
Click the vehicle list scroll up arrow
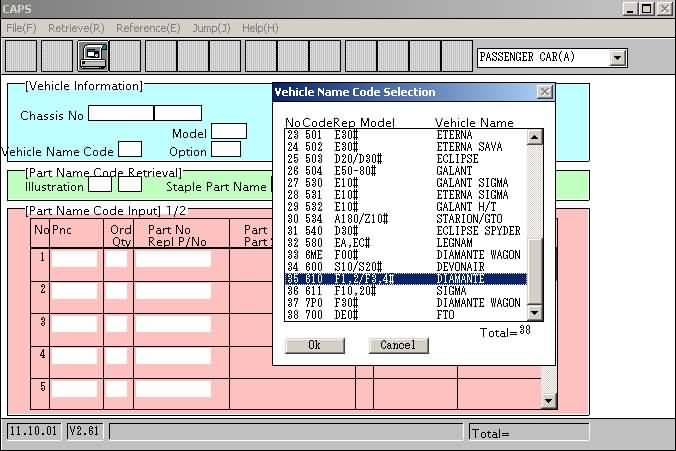(535, 138)
